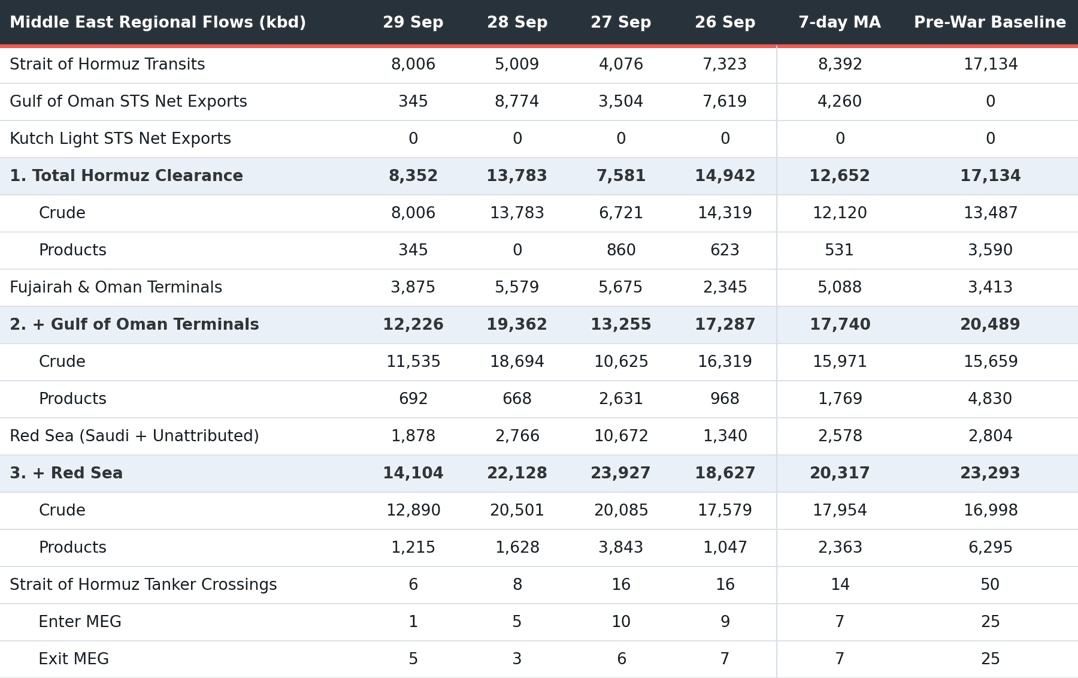
Task: Click the "Red Sea (Saudi + Unattributed)" label
Action: coord(134,435)
